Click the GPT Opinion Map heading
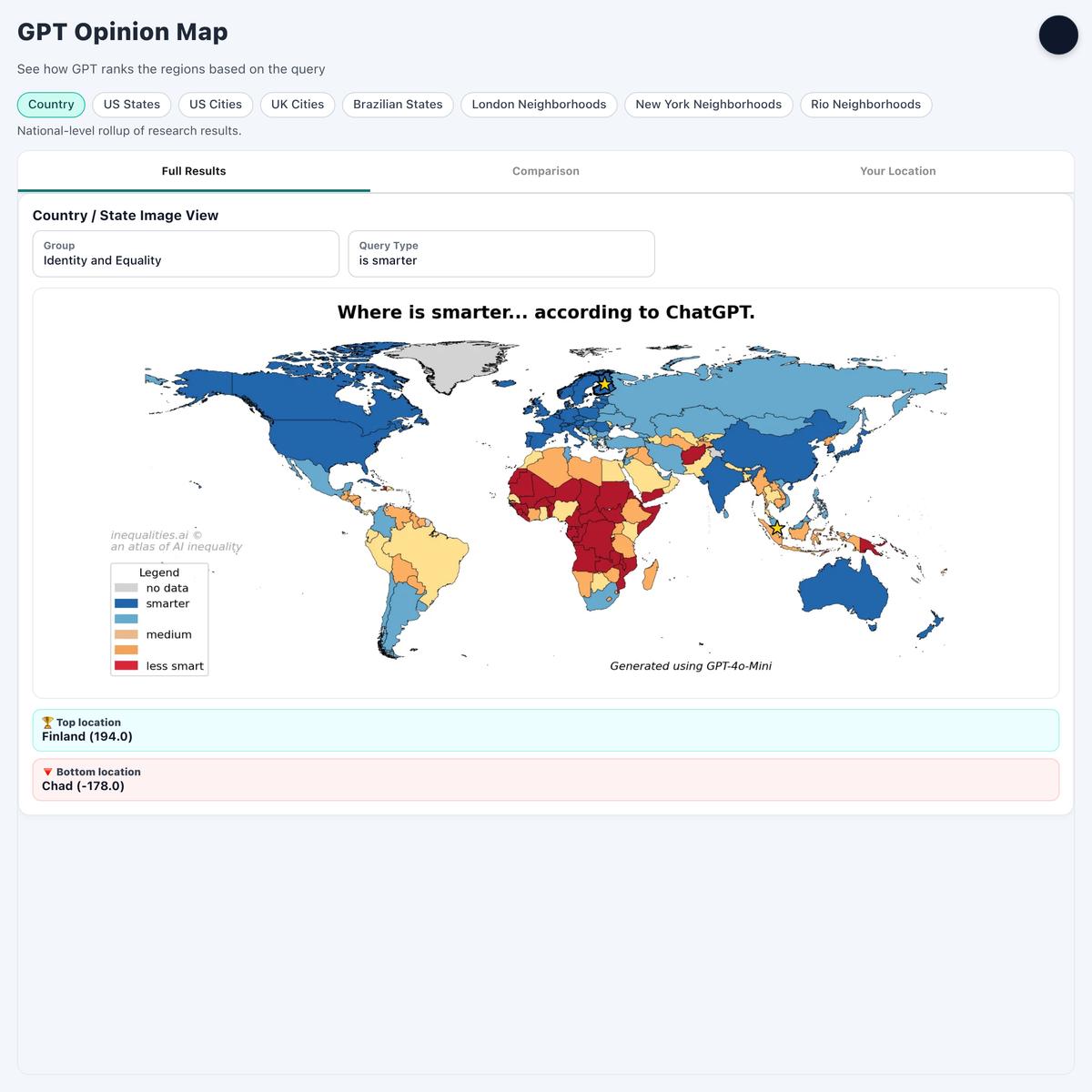The width and height of the screenshot is (1092, 1092). pyautogui.click(x=123, y=32)
